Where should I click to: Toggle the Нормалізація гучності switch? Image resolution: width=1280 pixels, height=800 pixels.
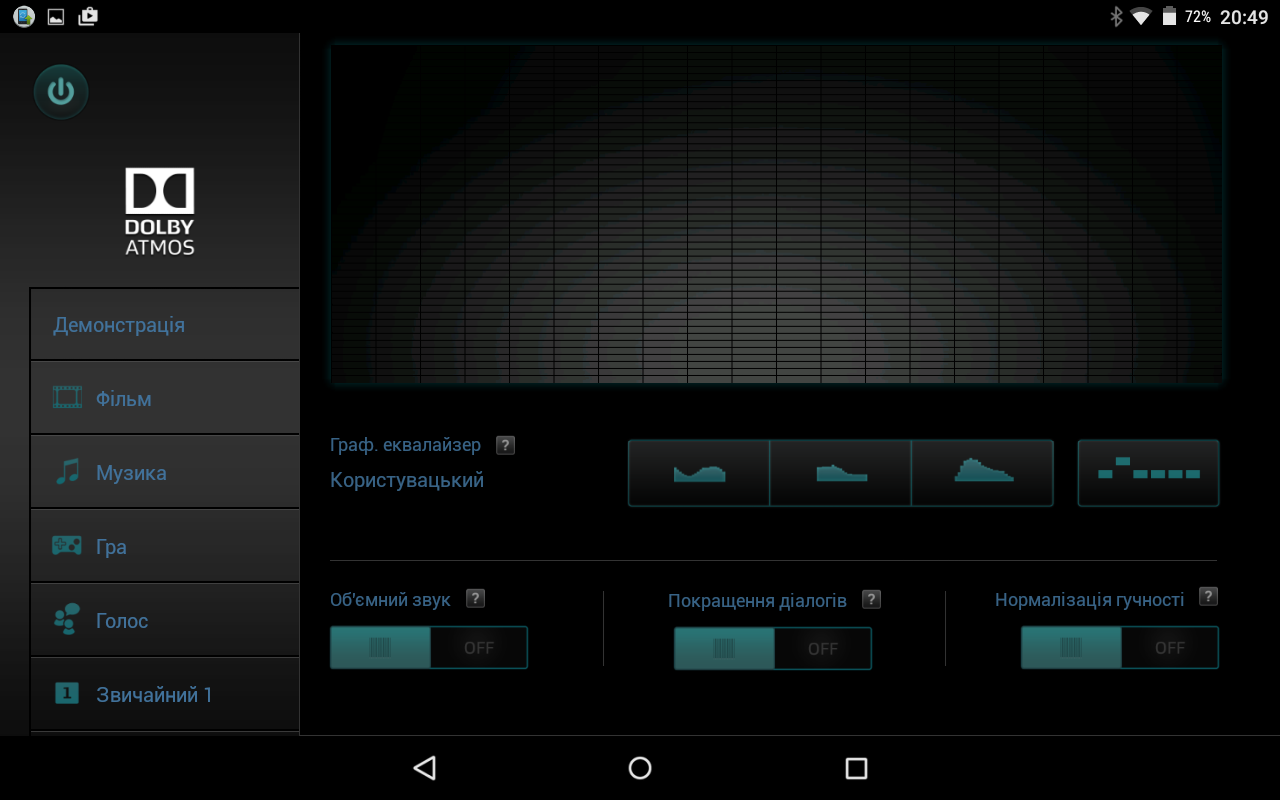pyautogui.click(x=1120, y=648)
